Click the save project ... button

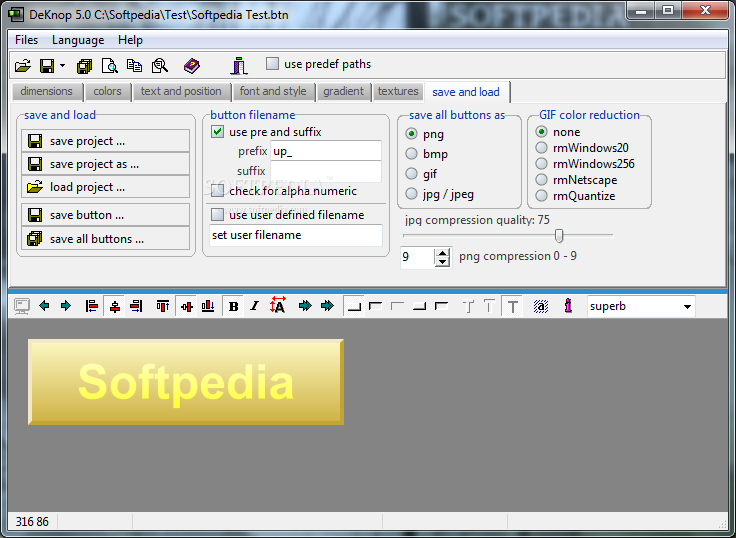(x=106, y=141)
